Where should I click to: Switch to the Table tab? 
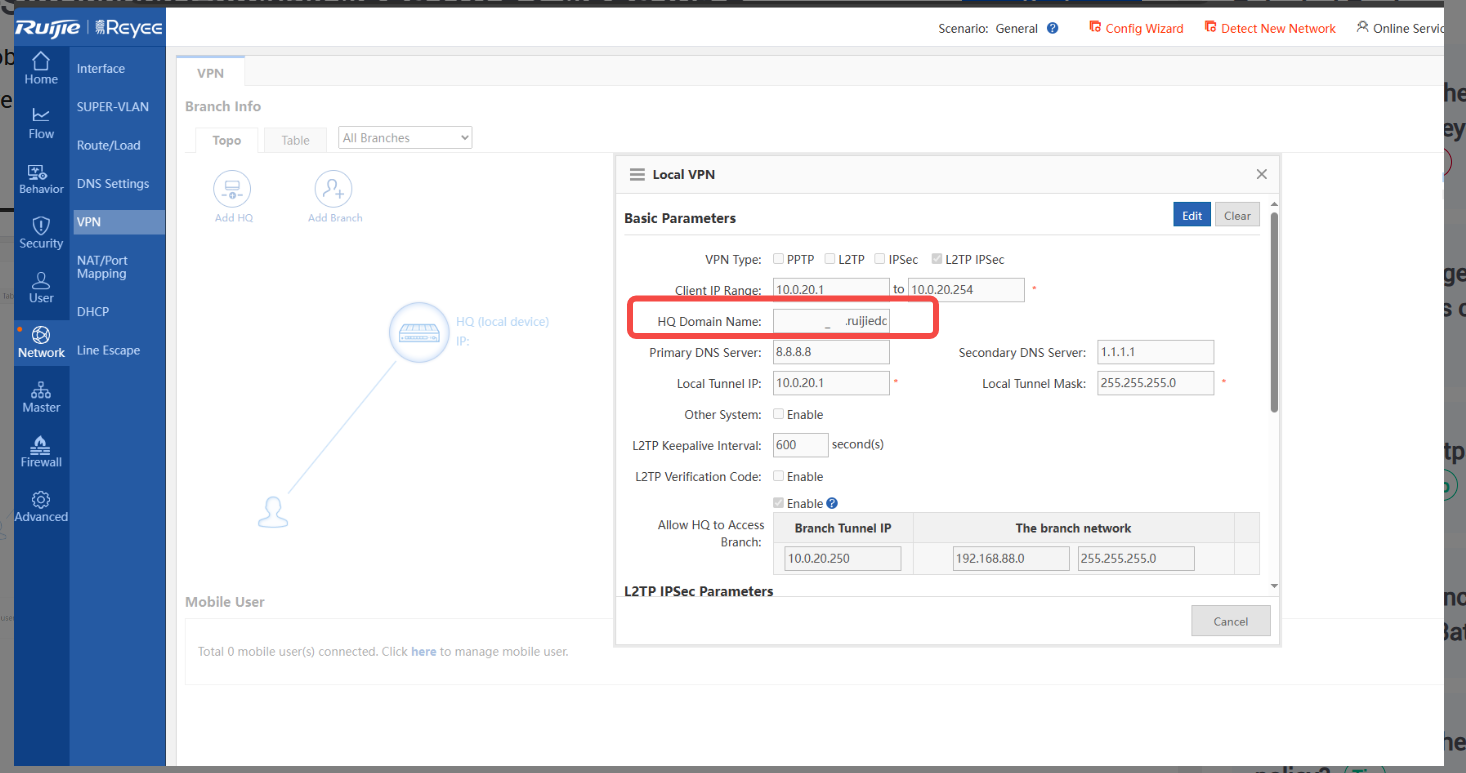click(295, 140)
